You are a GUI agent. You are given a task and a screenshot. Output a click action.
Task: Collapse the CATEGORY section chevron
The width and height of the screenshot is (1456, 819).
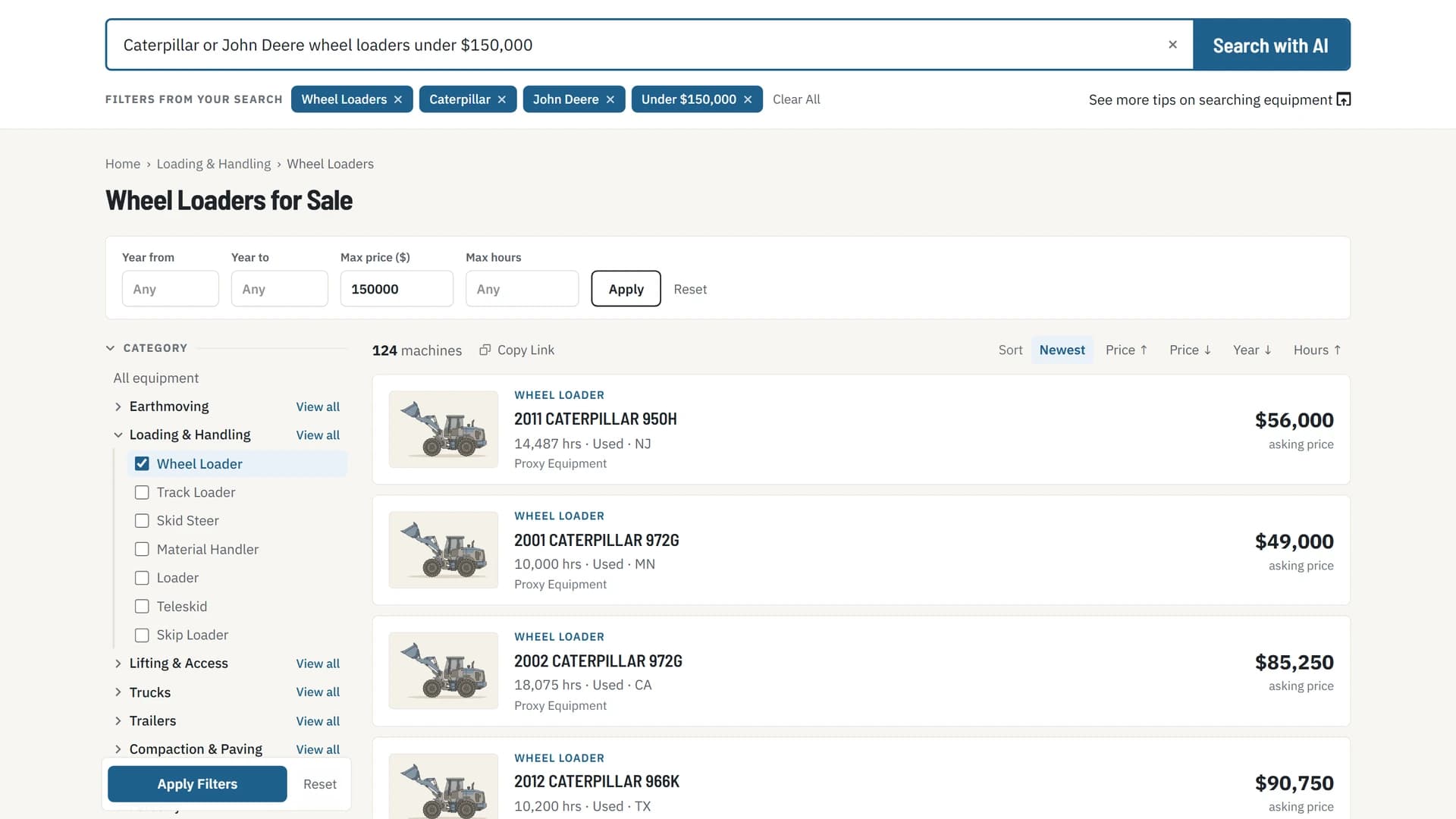tap(110, 348)
